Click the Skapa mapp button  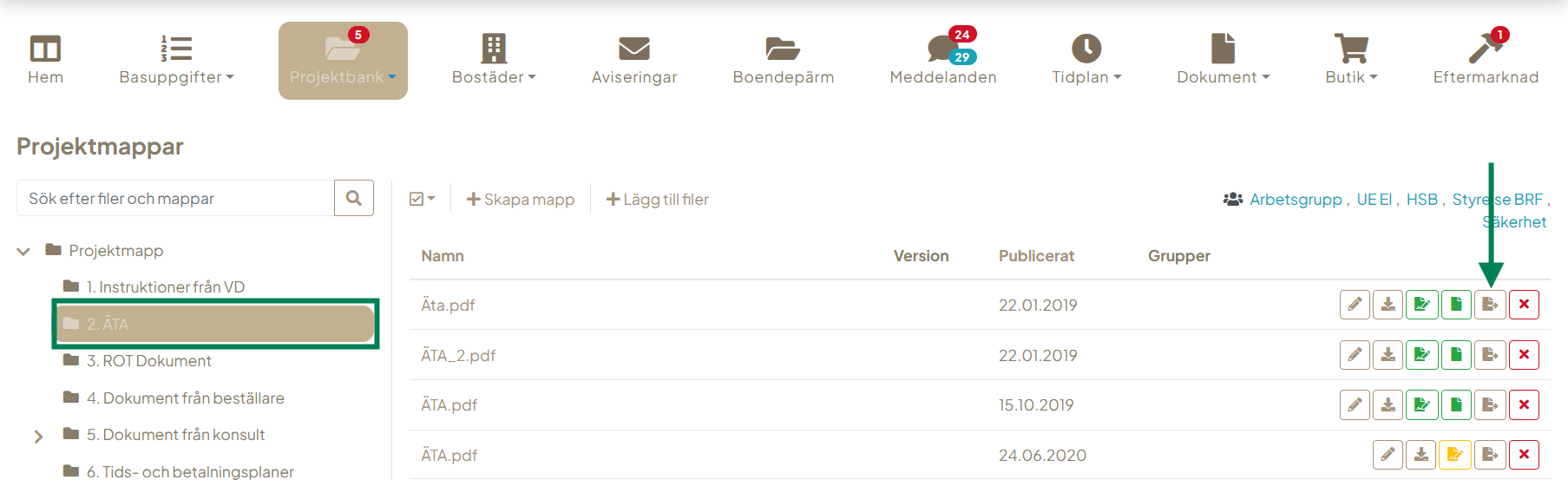click(521, 200)
